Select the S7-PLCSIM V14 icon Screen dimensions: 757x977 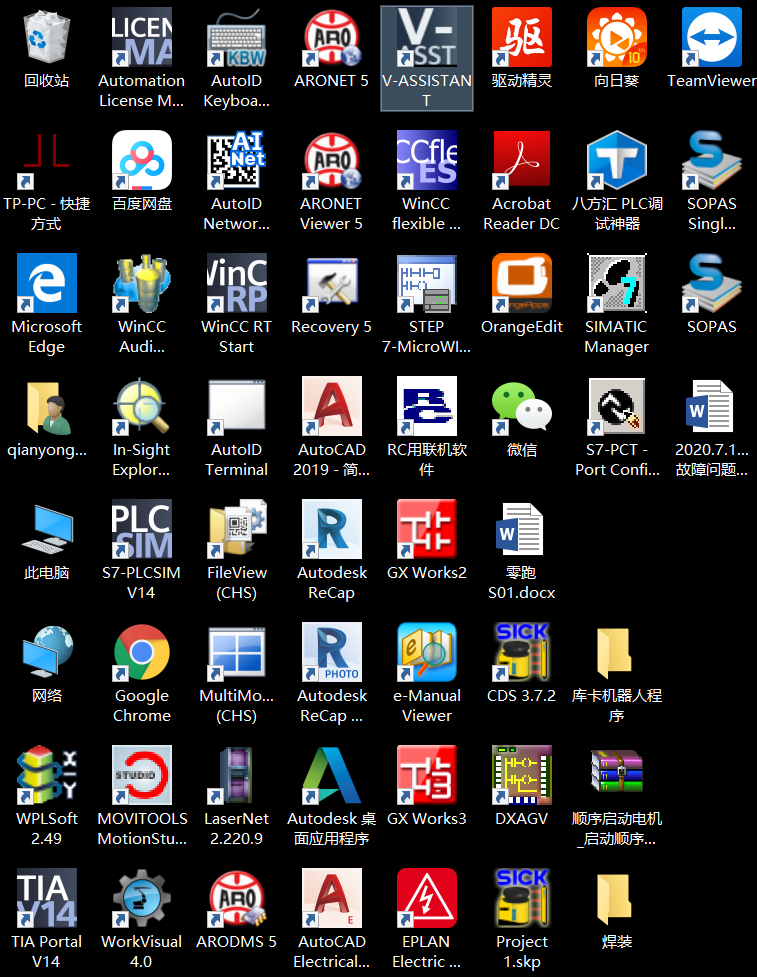point(141,530)
